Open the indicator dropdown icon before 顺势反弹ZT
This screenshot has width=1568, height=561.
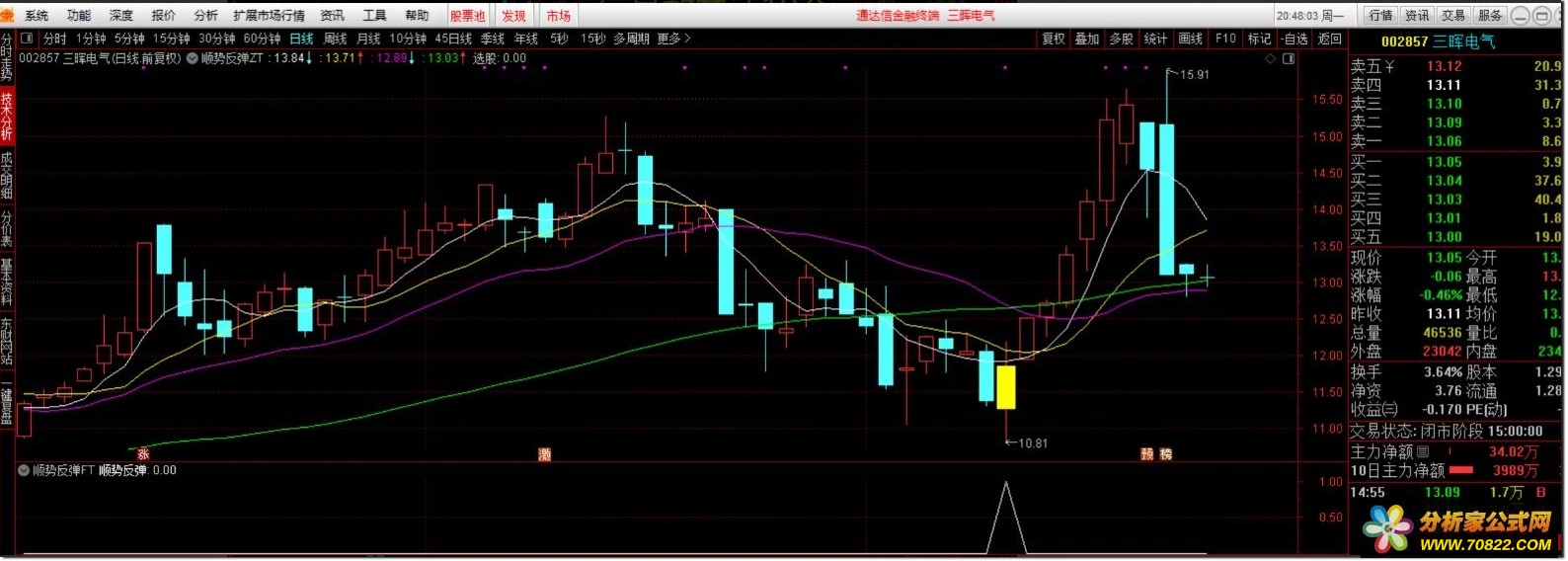[x=193, y=58]
